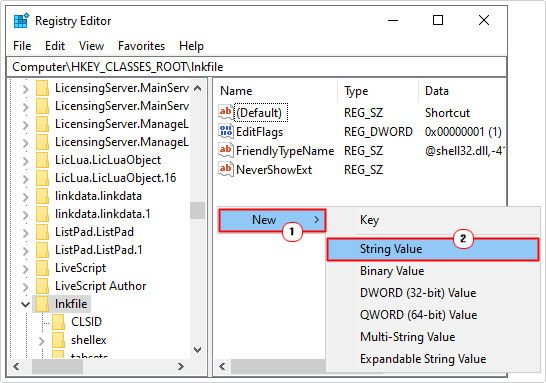This screenshot has height=383, width=546.
Task: Expand the linkdata.linkdata key
Action: pos(25,196)
